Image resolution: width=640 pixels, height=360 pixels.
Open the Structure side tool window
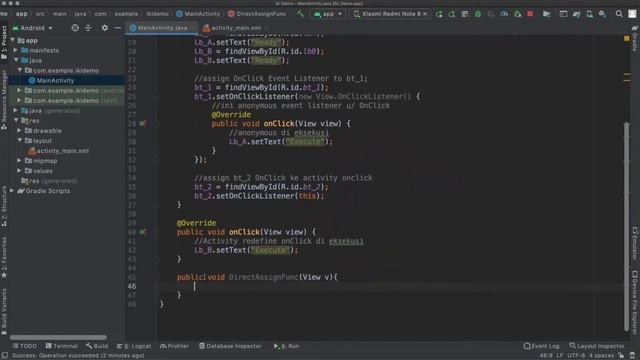coord(4,206)
